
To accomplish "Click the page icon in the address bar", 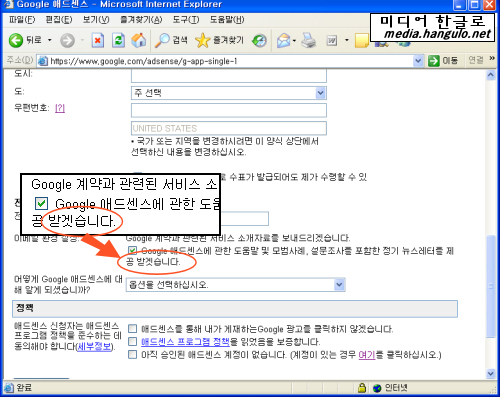I will (43, 61).
